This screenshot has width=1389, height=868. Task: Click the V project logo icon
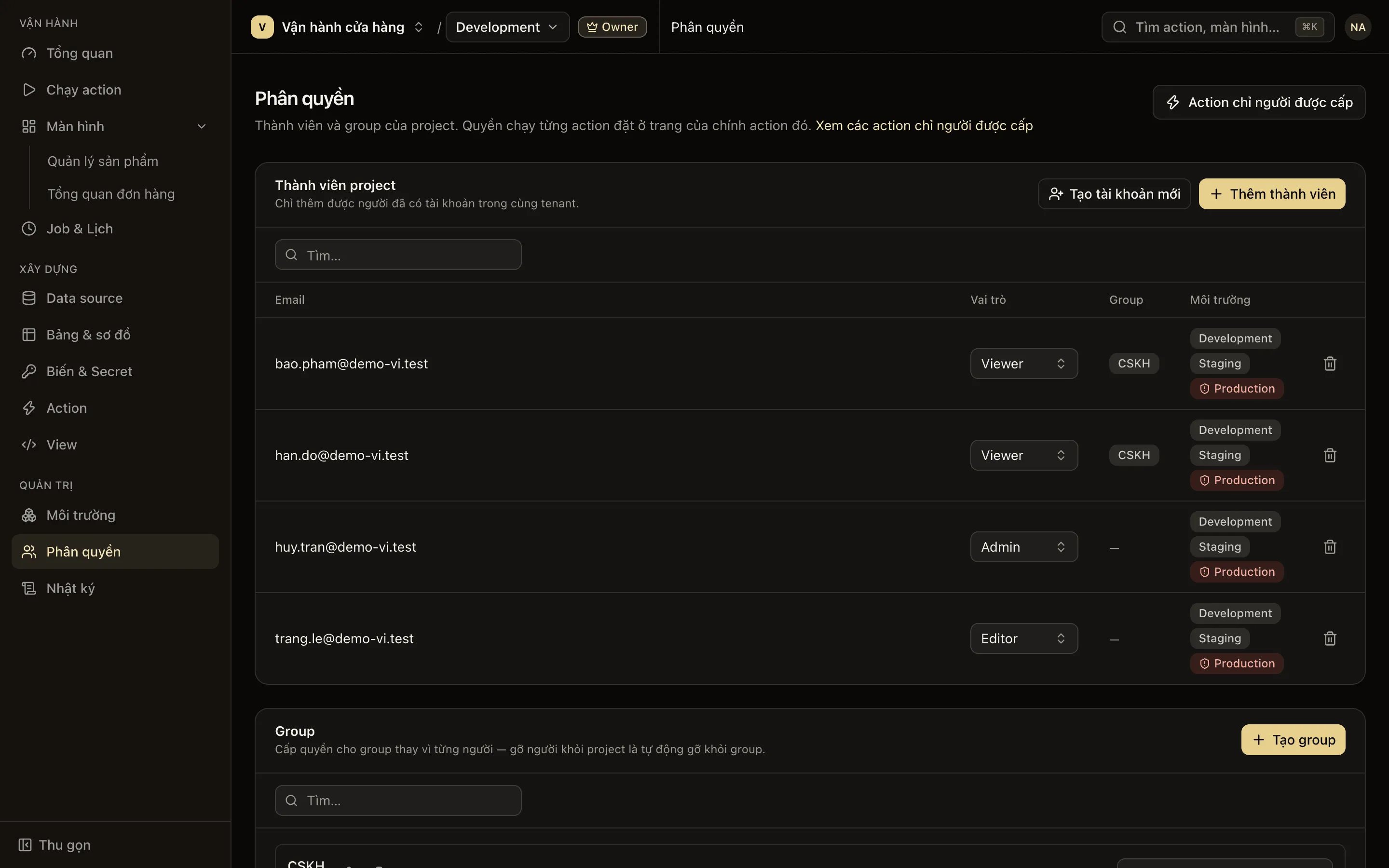(x=262, y=27)
